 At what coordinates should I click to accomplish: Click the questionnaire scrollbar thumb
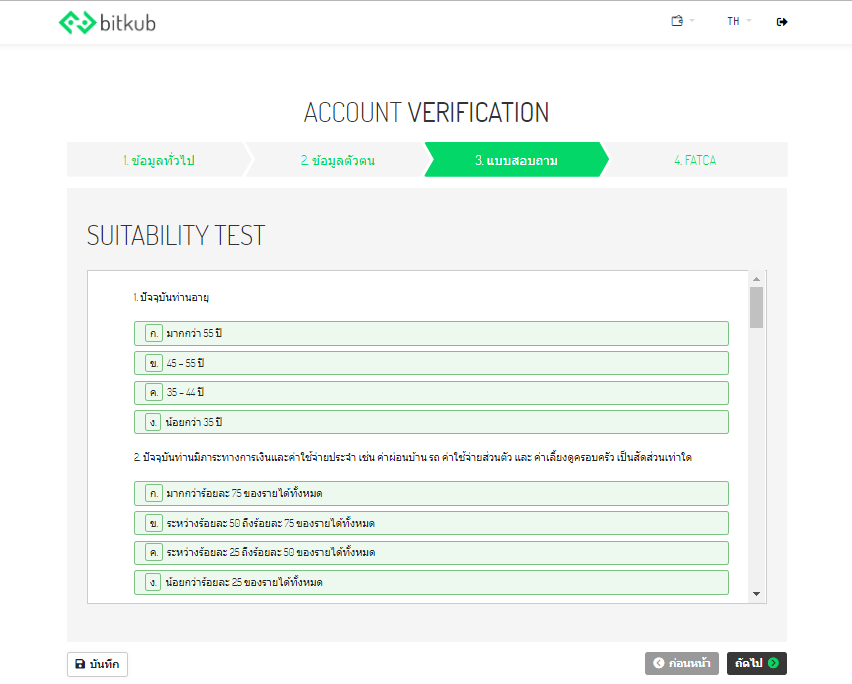pyautogui.click(x=757, y=307)
